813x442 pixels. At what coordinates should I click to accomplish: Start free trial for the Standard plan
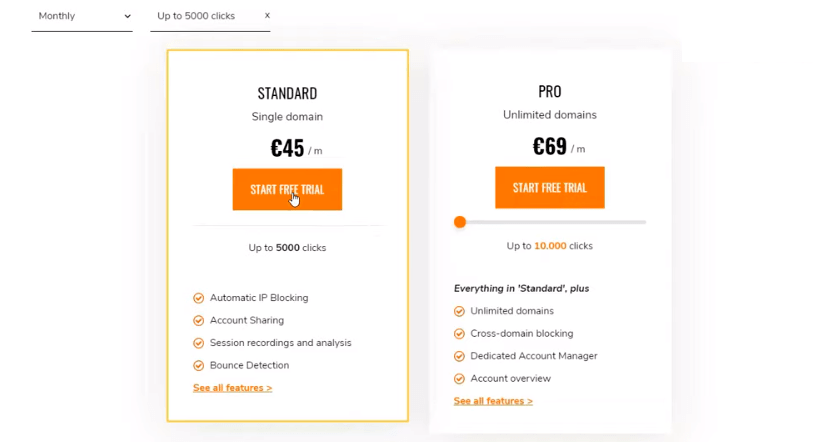pos(287,189)
